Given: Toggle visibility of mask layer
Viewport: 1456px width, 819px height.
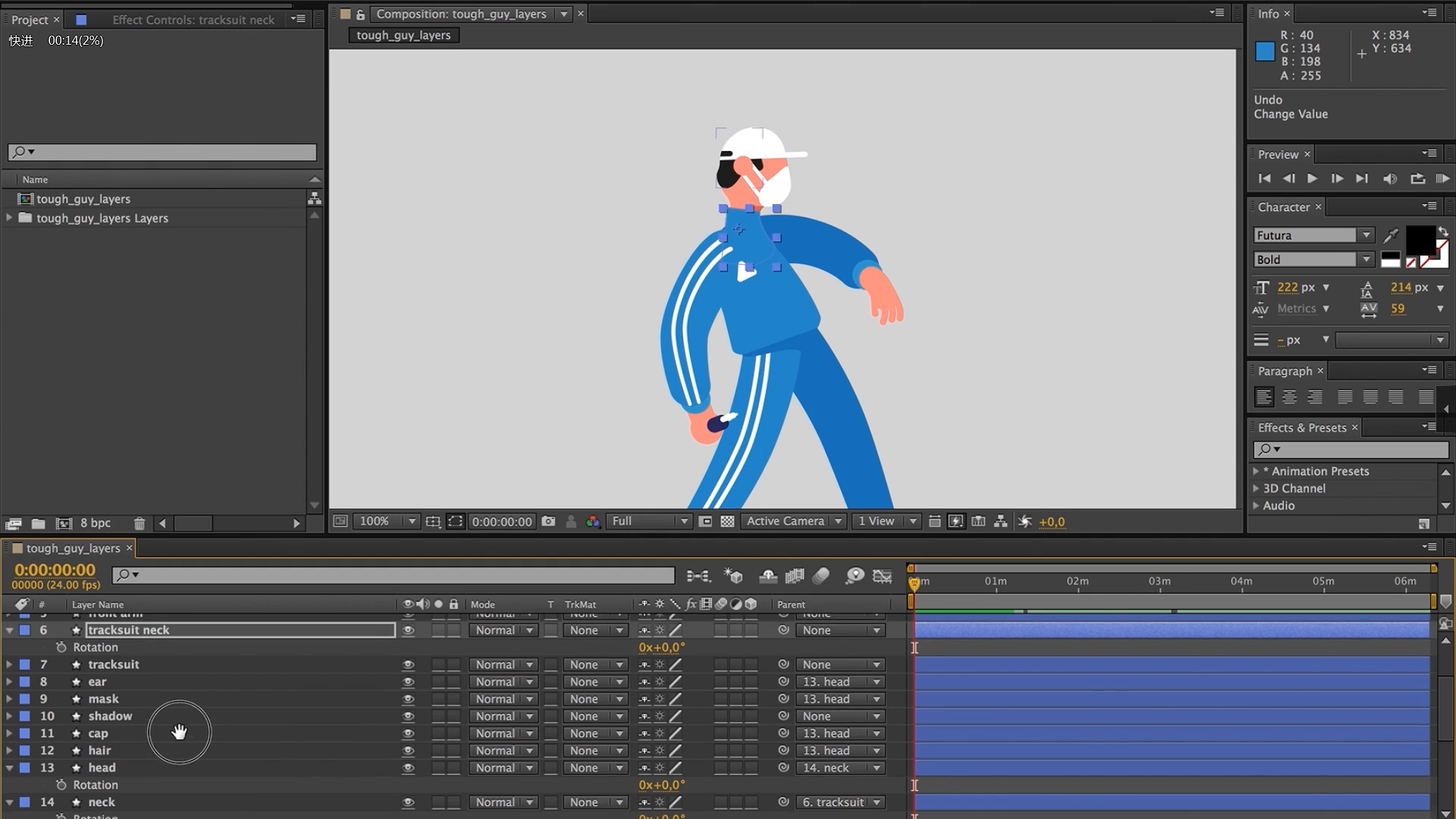Looking at the screenshot, I should point(408,699).
